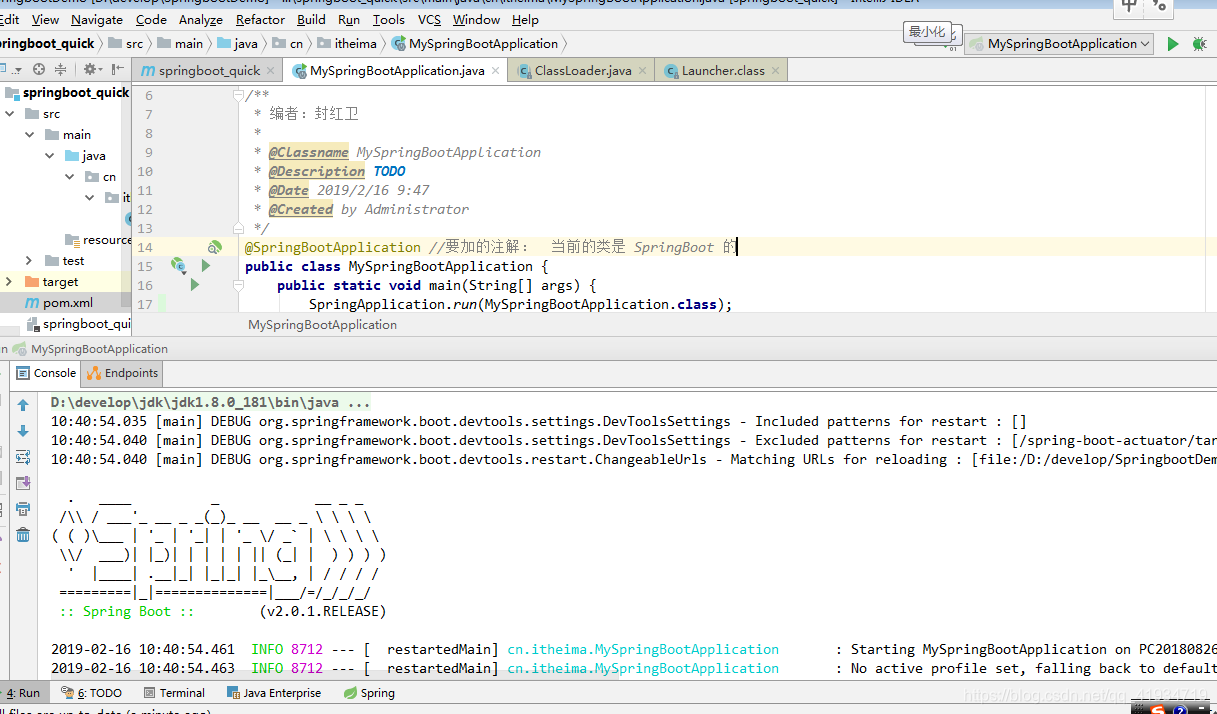Fold the main method at line 16
This screenshot has height=714, width=1217.
[x=238, y=285]
